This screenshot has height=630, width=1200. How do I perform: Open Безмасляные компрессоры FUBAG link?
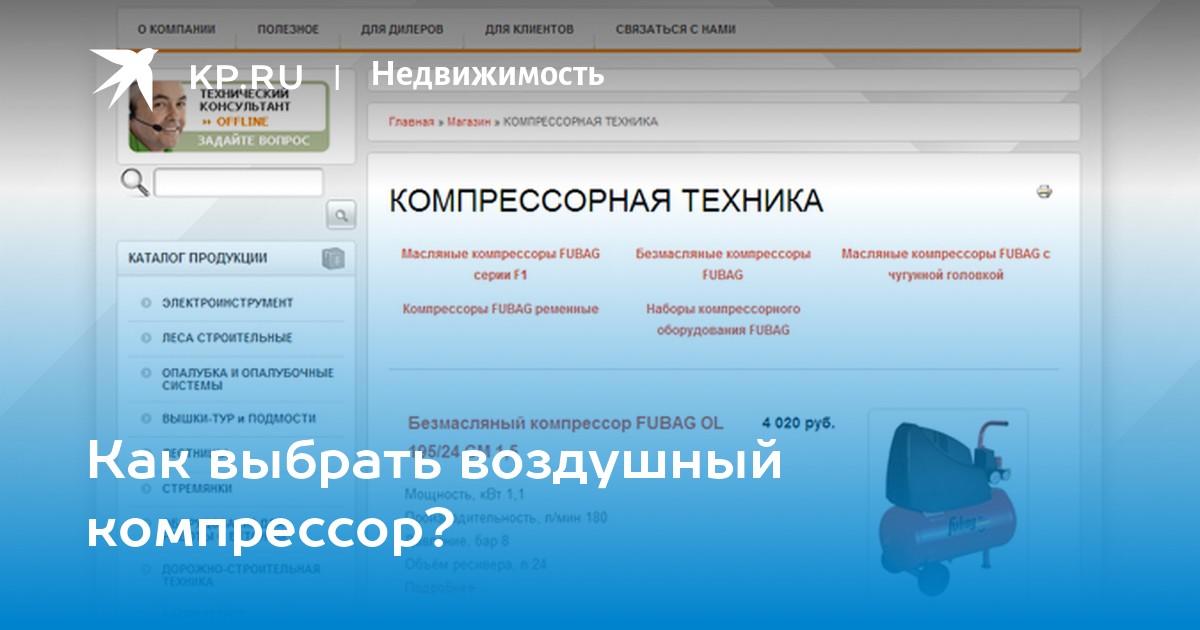[x=723, y=264]
